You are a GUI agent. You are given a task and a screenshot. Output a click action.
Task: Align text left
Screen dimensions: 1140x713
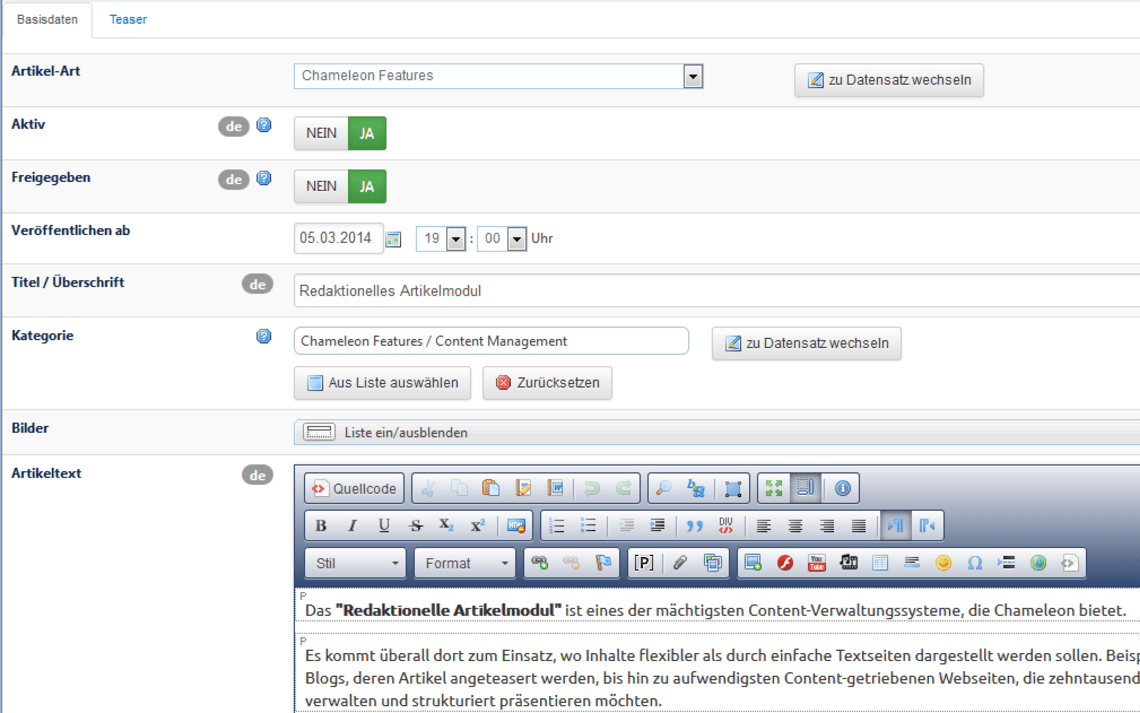763,525
